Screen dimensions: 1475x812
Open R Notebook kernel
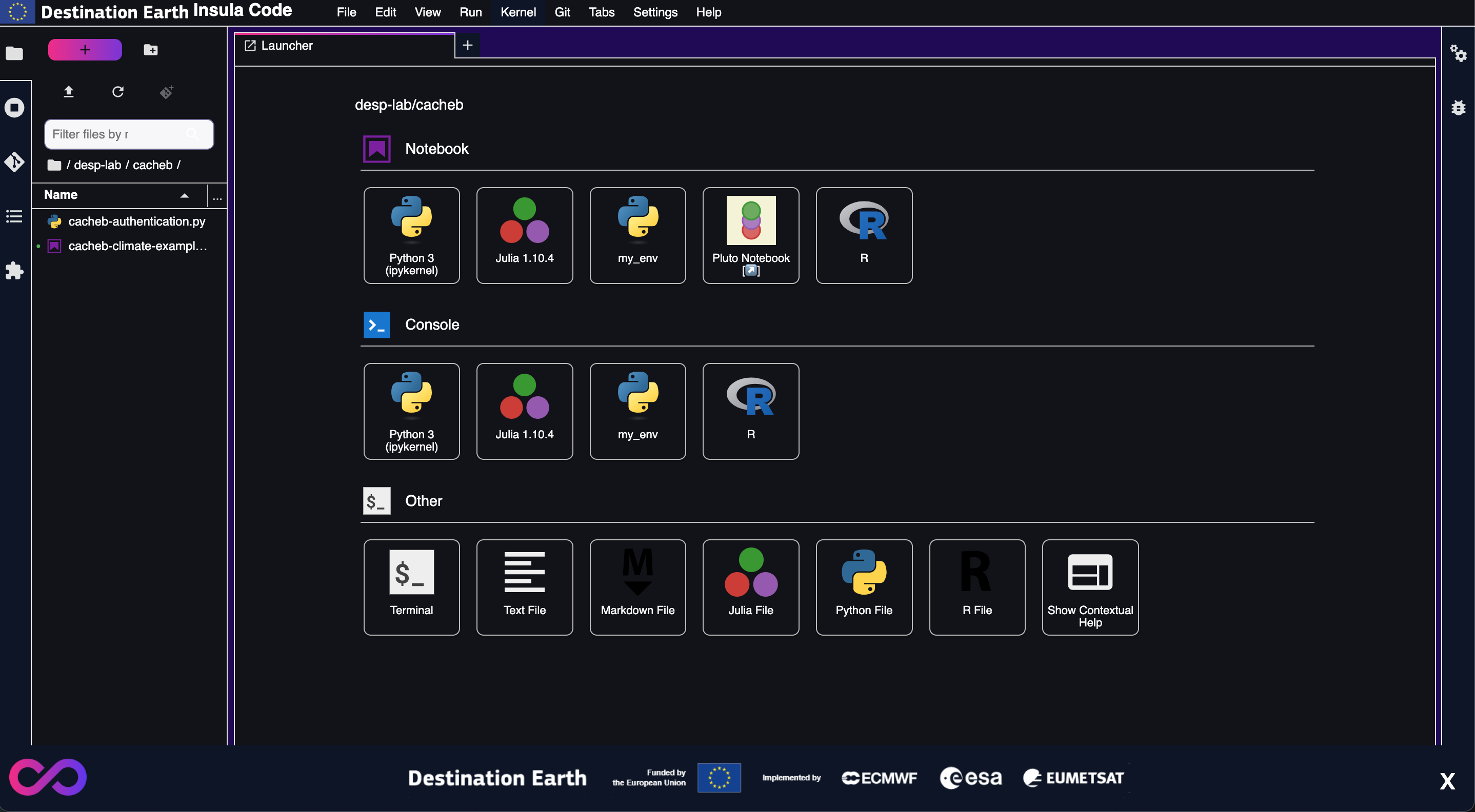tap(864, 235)
